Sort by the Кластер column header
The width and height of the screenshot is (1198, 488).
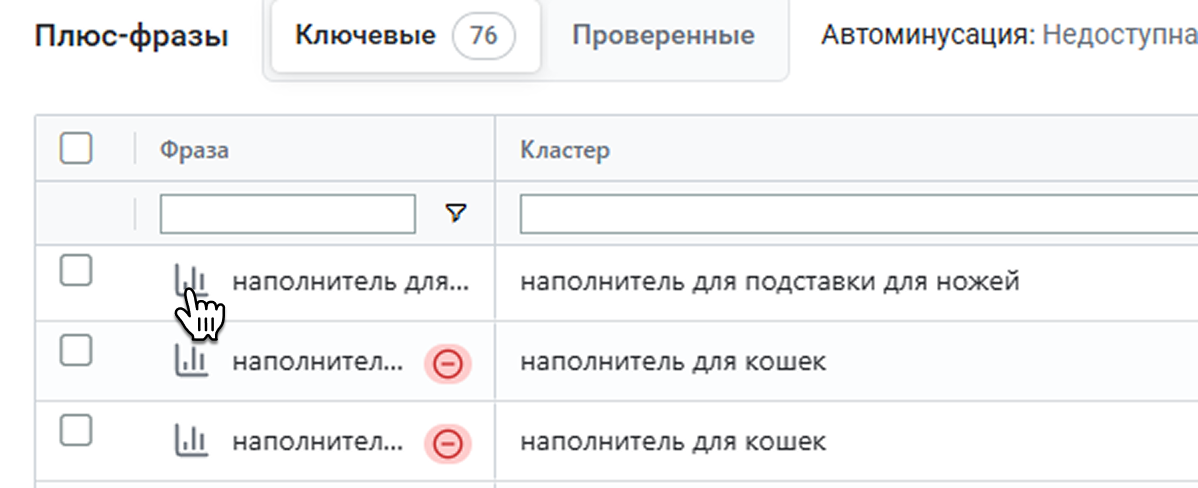[x=565, y=150]
